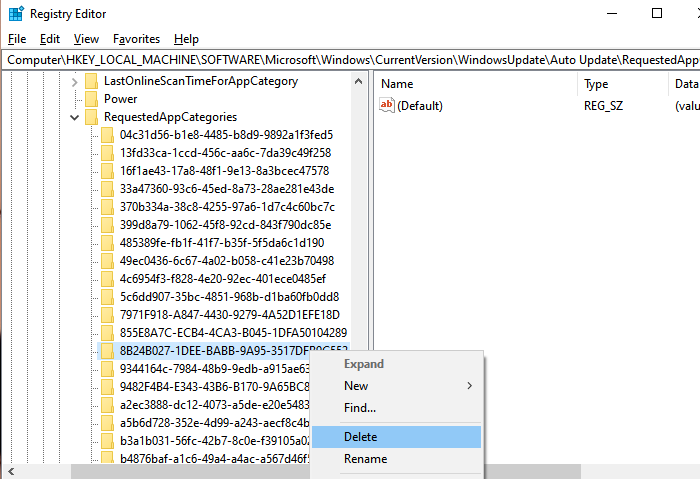This screenshot has height=479, width=700.
Task: Click folder icon of key 13fd33ca-1ccd-456c
Action: 107,153
